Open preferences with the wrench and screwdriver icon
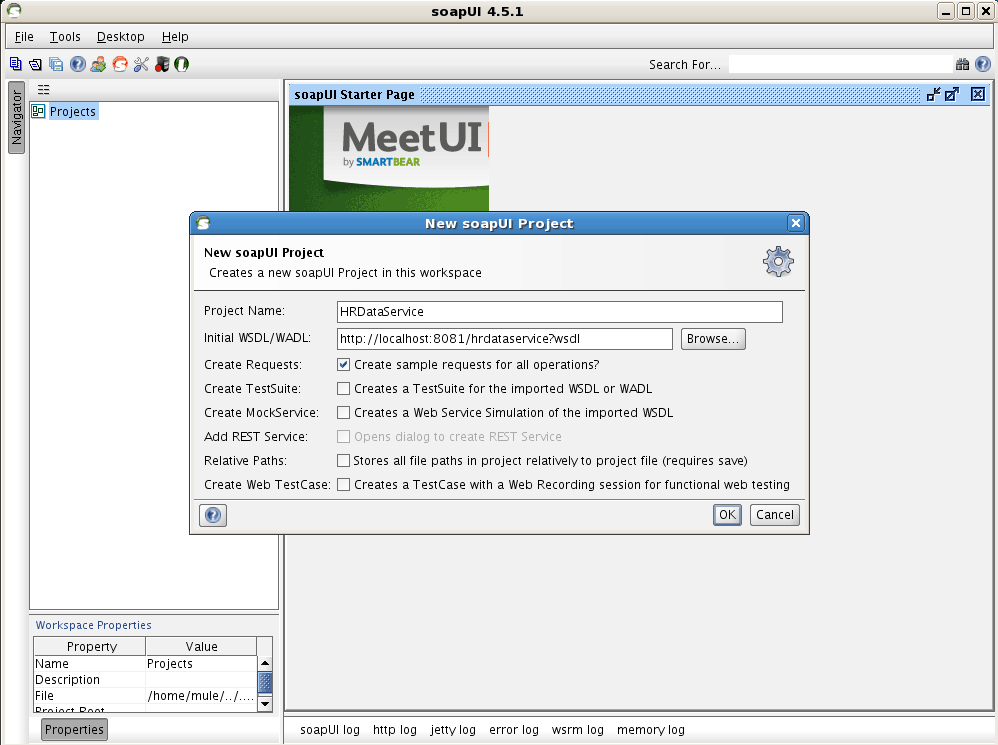 pyautogui.click(x=141, y=64)
